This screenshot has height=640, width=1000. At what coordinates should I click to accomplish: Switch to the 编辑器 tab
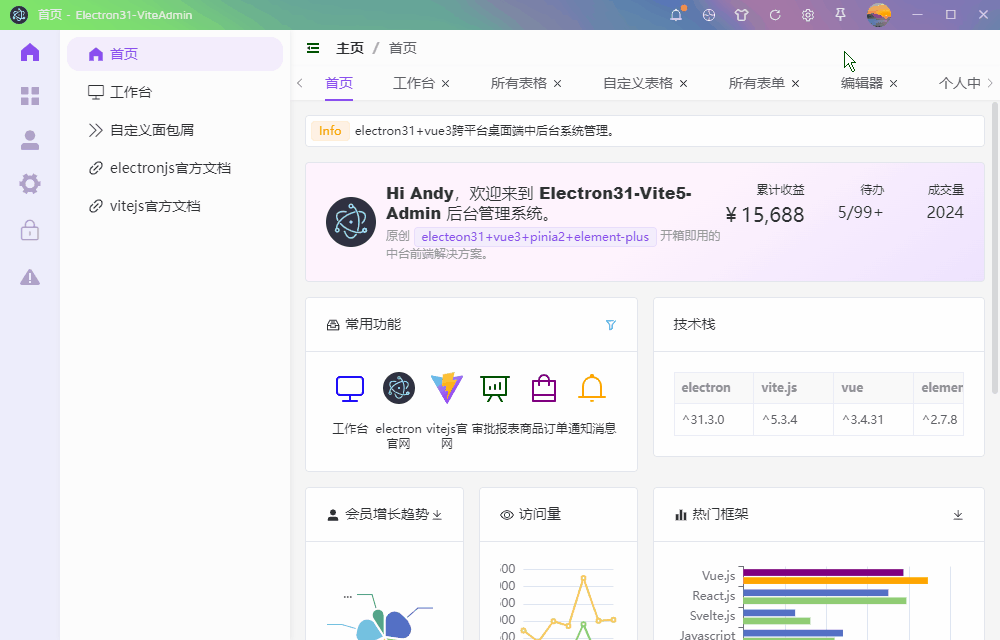862,83
